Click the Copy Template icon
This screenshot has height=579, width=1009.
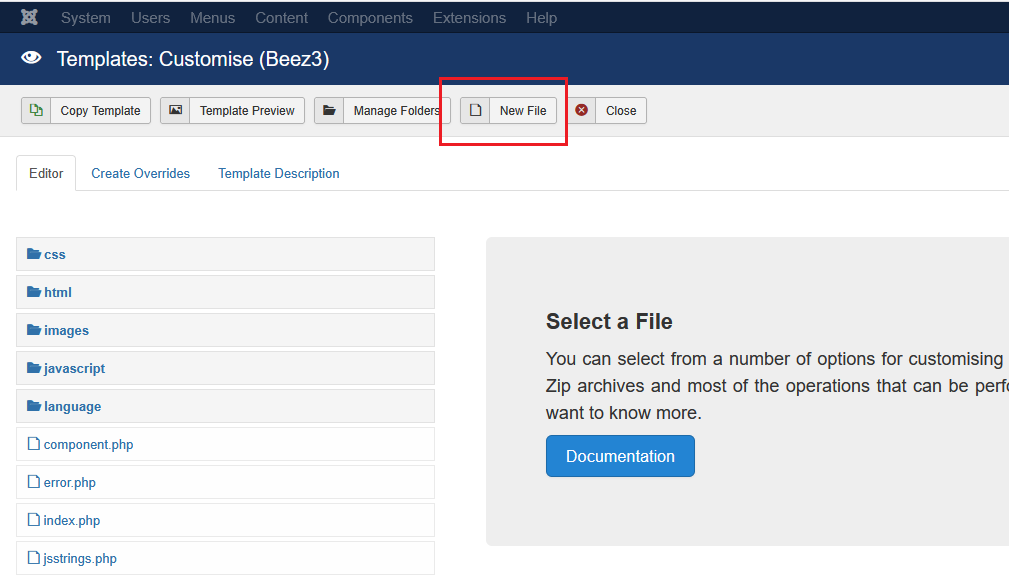point(36,111)
